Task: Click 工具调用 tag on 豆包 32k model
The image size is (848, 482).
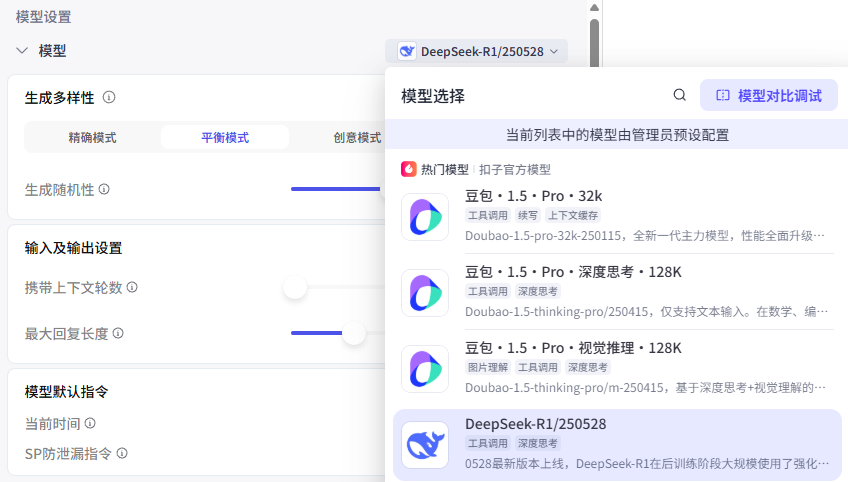Action: click(x=488, y=215)
